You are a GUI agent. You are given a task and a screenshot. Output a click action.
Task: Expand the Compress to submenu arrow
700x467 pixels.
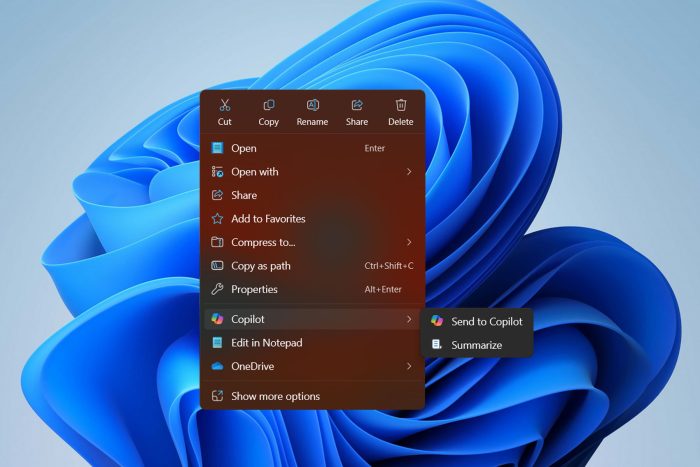(x=409, y=242)
